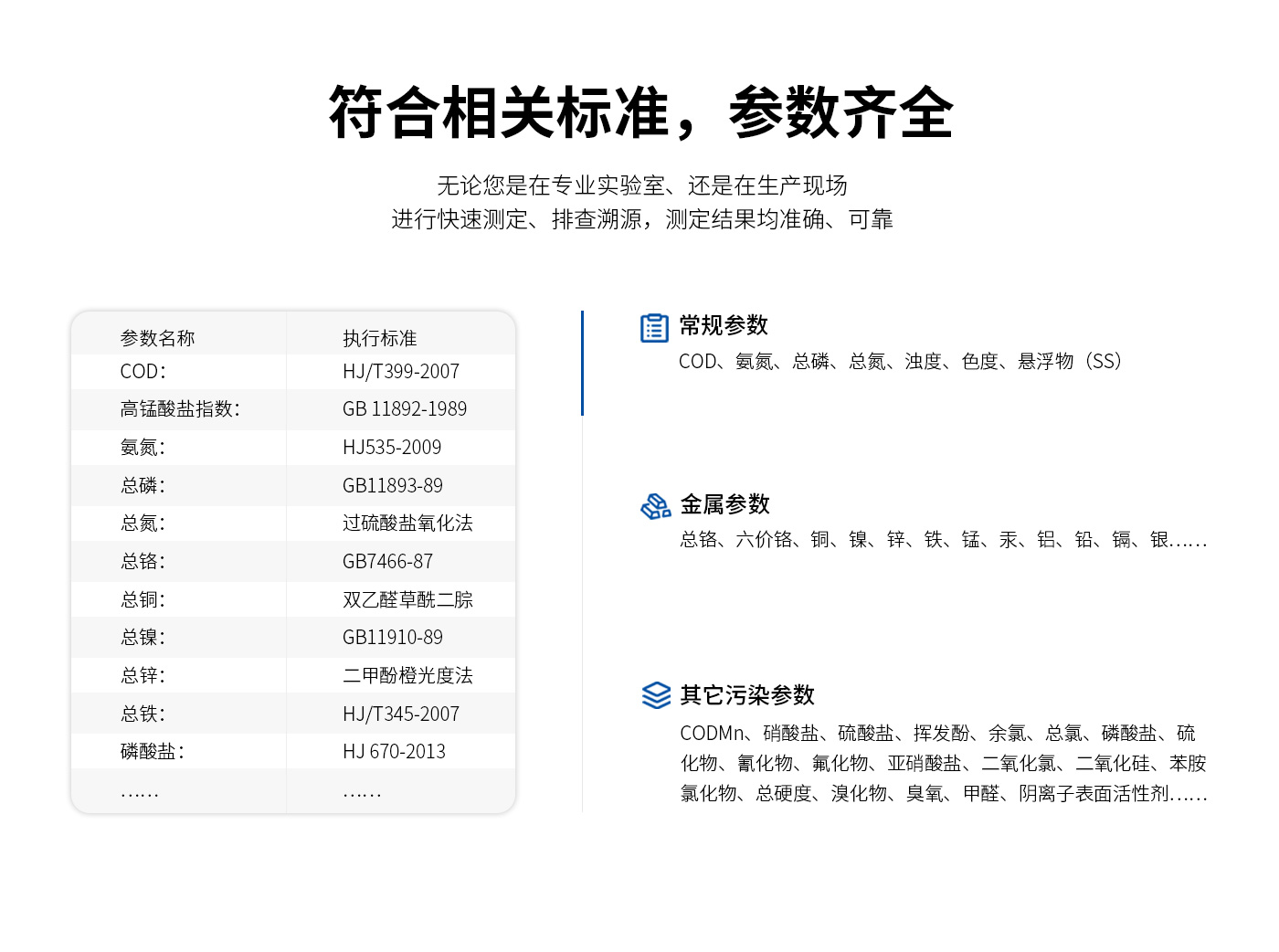The image size is (1279, 952).
Task: Select the 其它污染参数 heading
Action: coord(747,695)
